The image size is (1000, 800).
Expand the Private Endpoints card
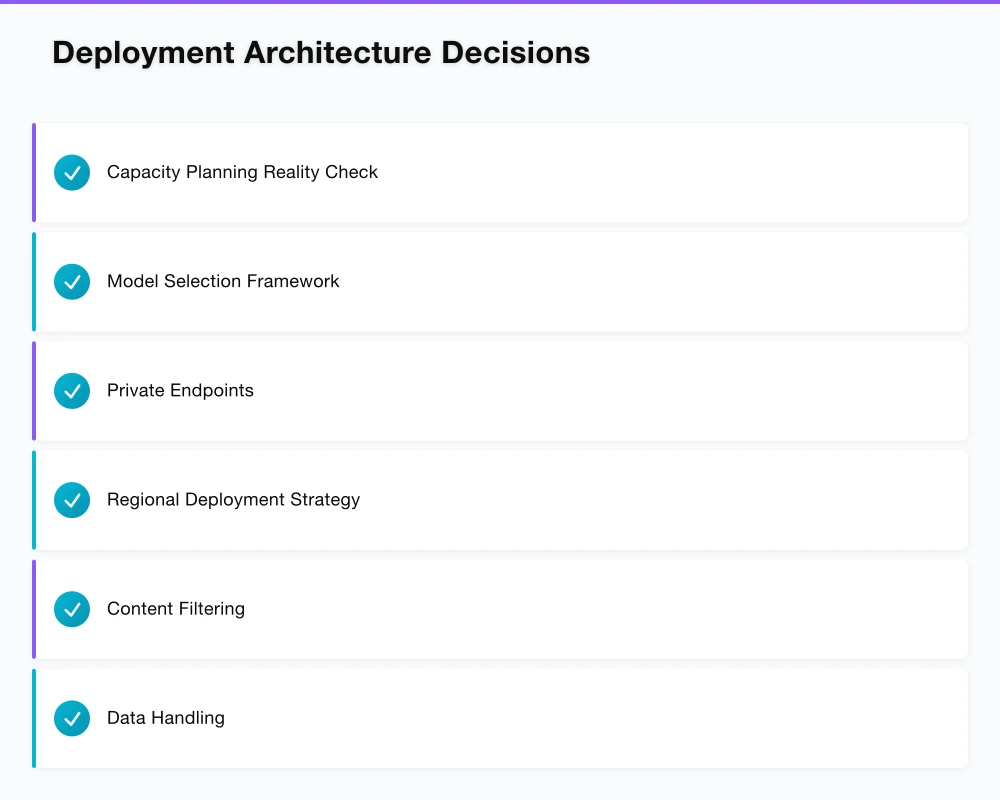[x=500, y=391]
